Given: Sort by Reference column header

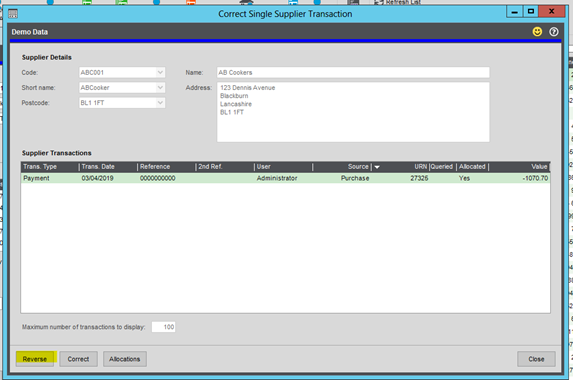Looking at the screenshot, I should 167,167.
